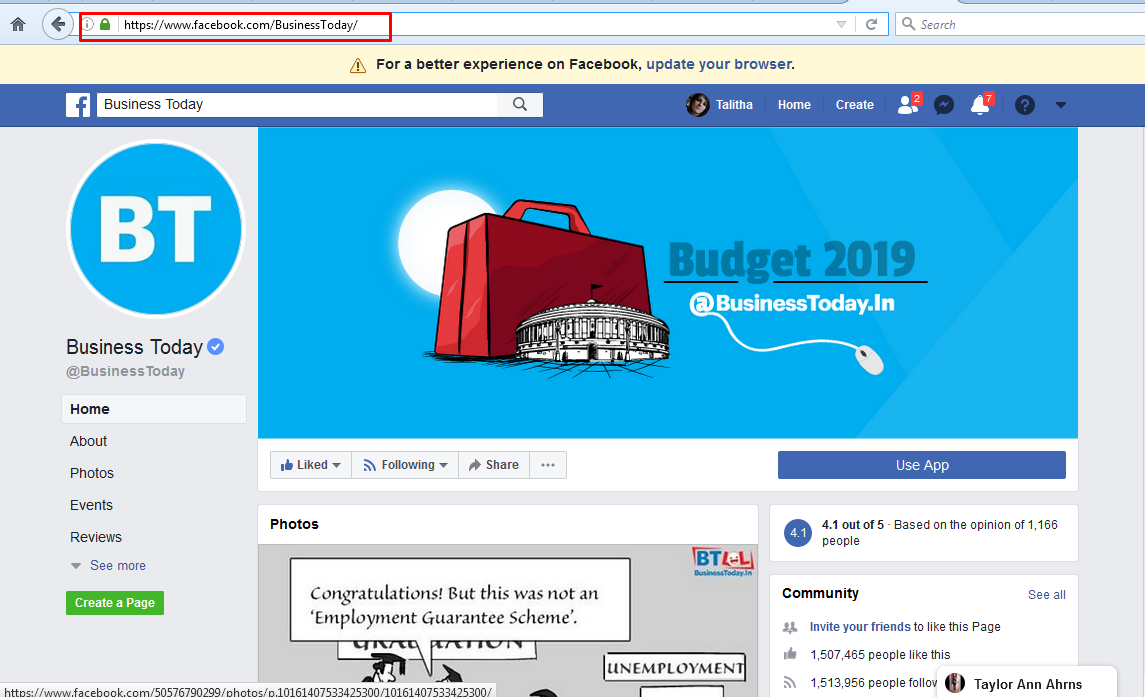Click the Share button
1145x697 pixels.
tap(494, 465)
